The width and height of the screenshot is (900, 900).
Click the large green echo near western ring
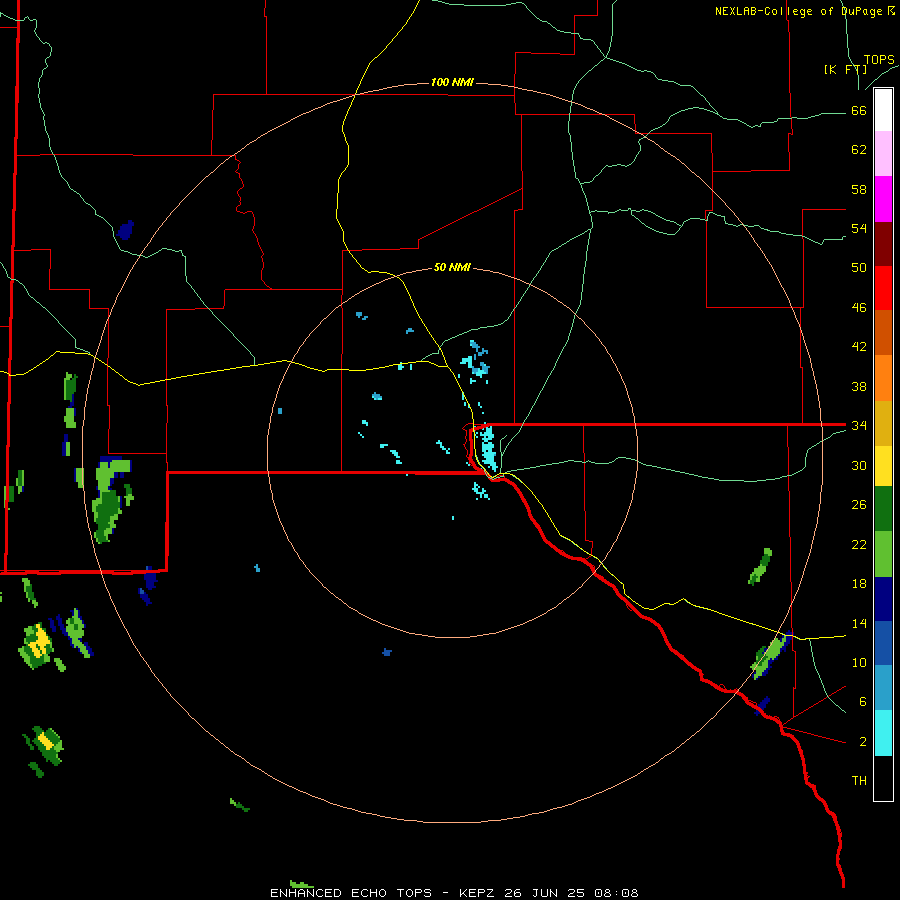point(110,498)
